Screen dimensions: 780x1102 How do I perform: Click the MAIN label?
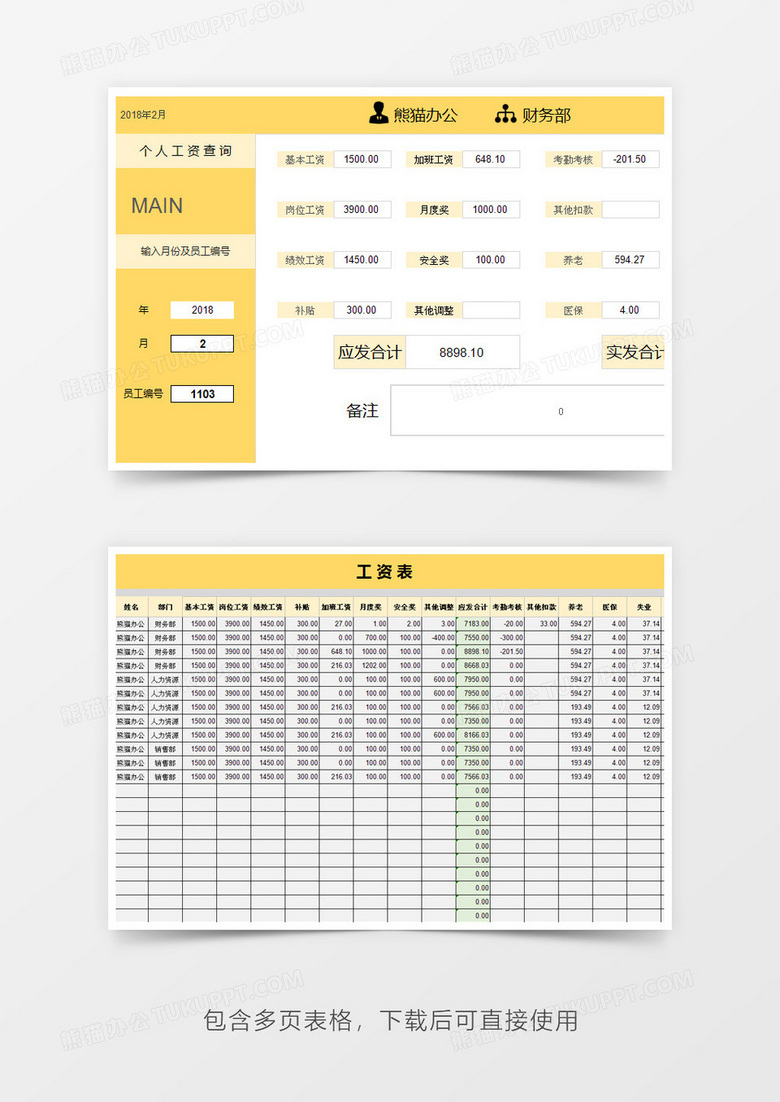coord(157,205)
